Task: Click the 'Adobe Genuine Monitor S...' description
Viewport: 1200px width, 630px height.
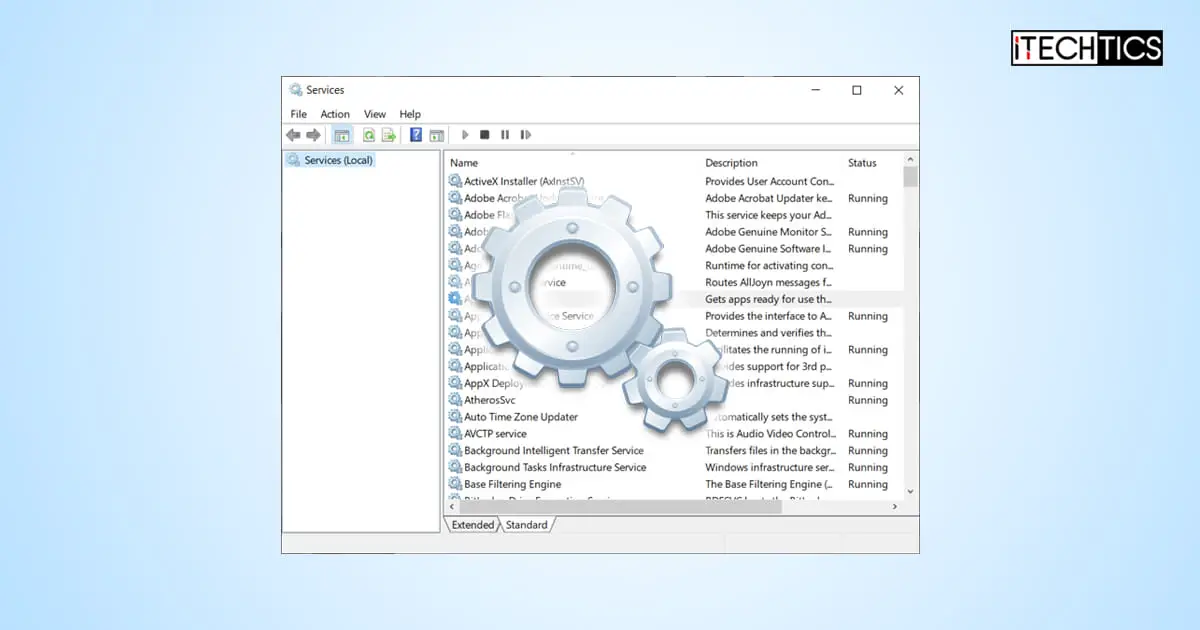Action: click(769, 232)
